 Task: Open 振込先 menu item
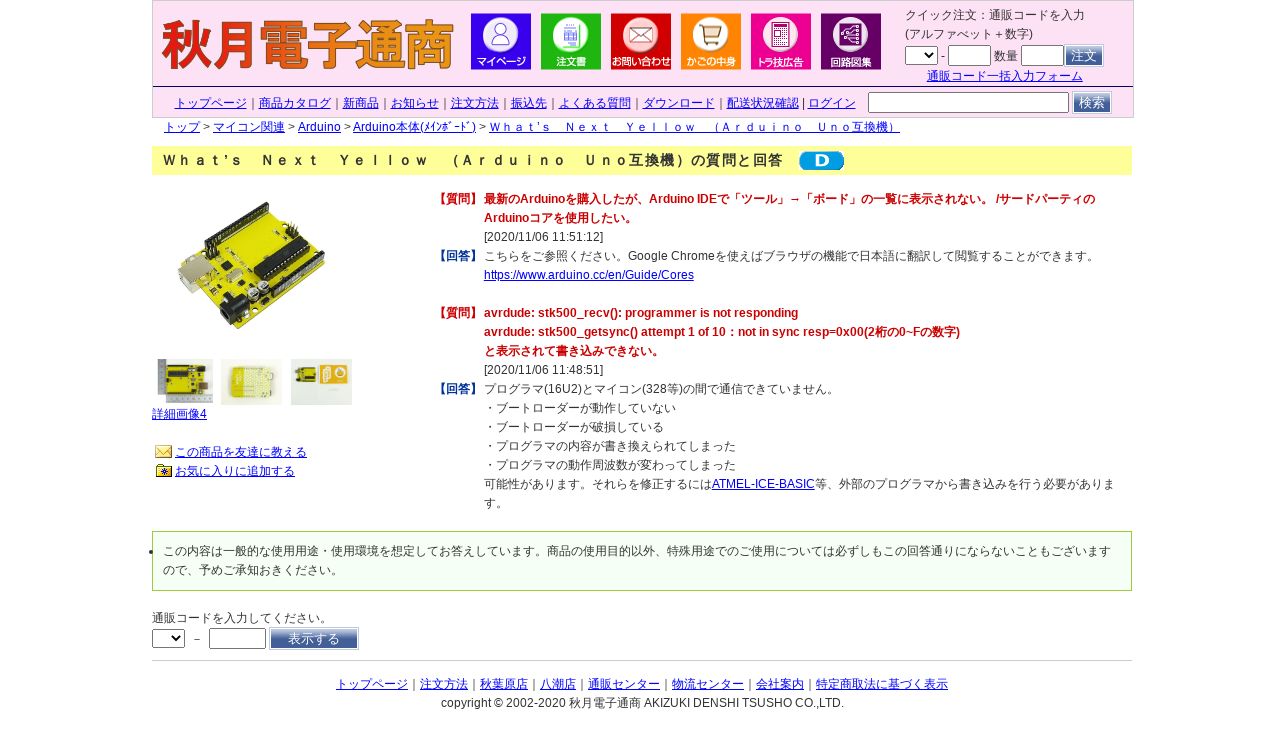[x=529, y=103]
